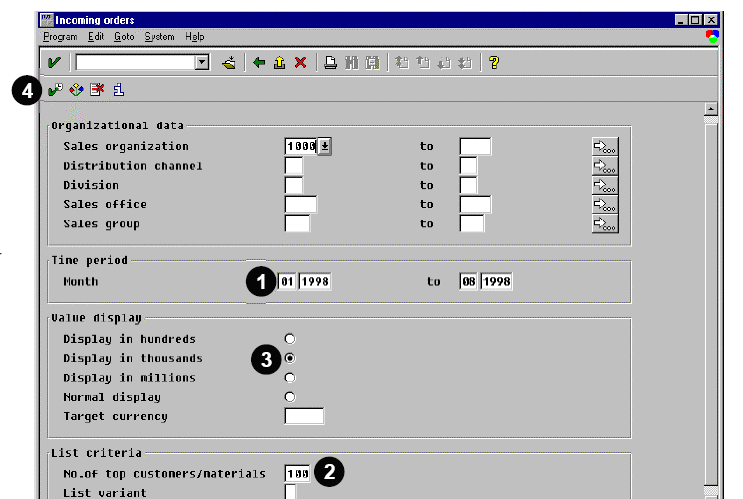Viewport: 743px width, 499px height.
Task: Click the Sales group from field
Action: (x=297, y=223)
